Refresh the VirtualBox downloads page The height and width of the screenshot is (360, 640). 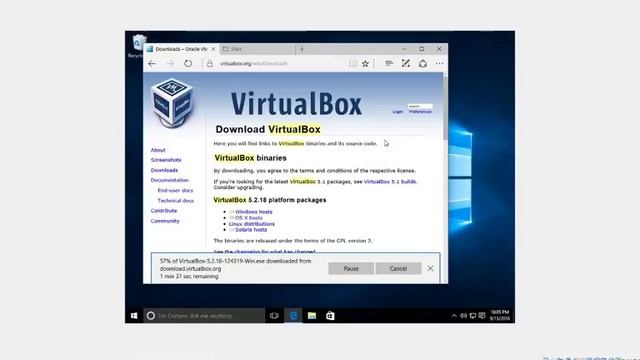pos(188,64)
